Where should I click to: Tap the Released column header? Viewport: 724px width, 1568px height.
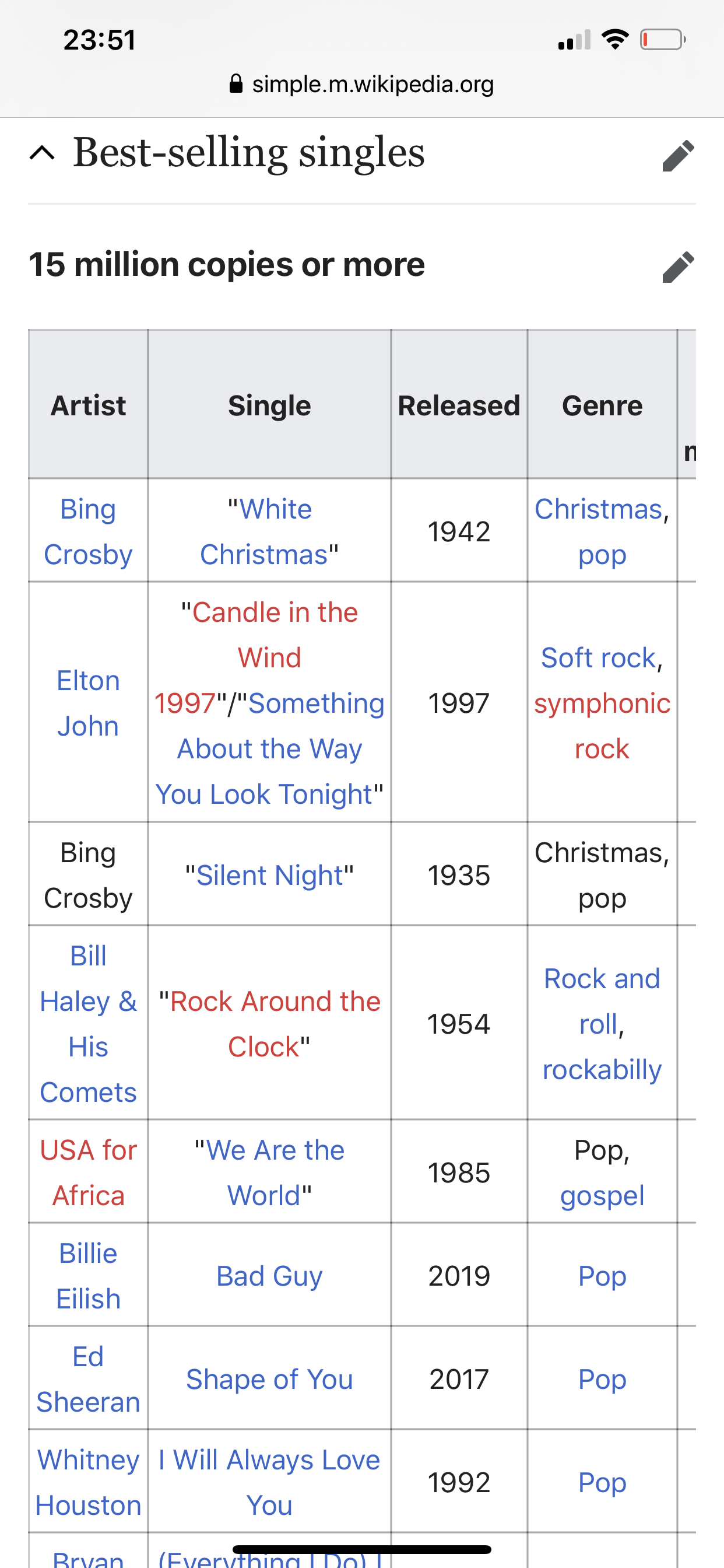tap(459, 405)
